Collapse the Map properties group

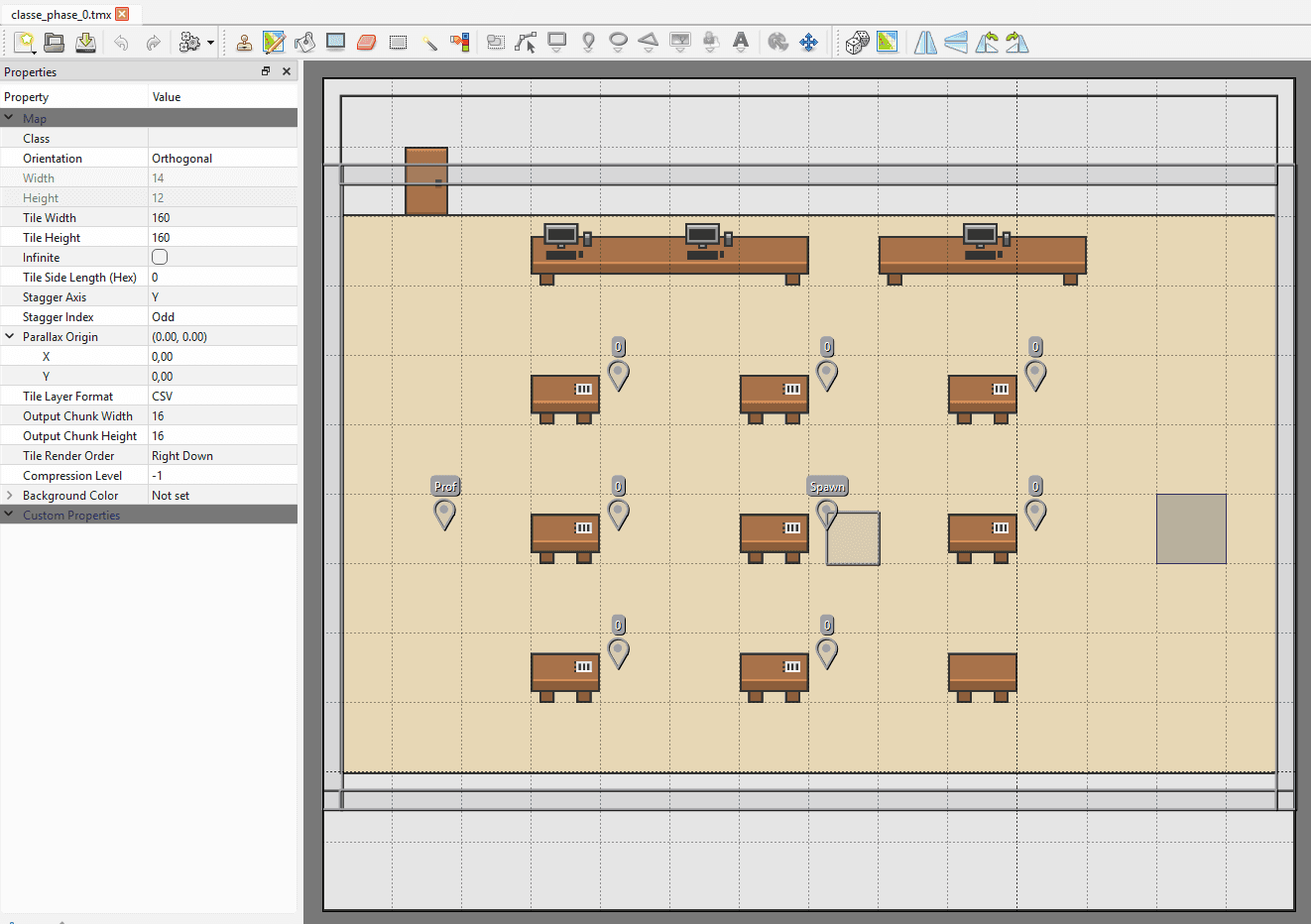coord(9,118)
